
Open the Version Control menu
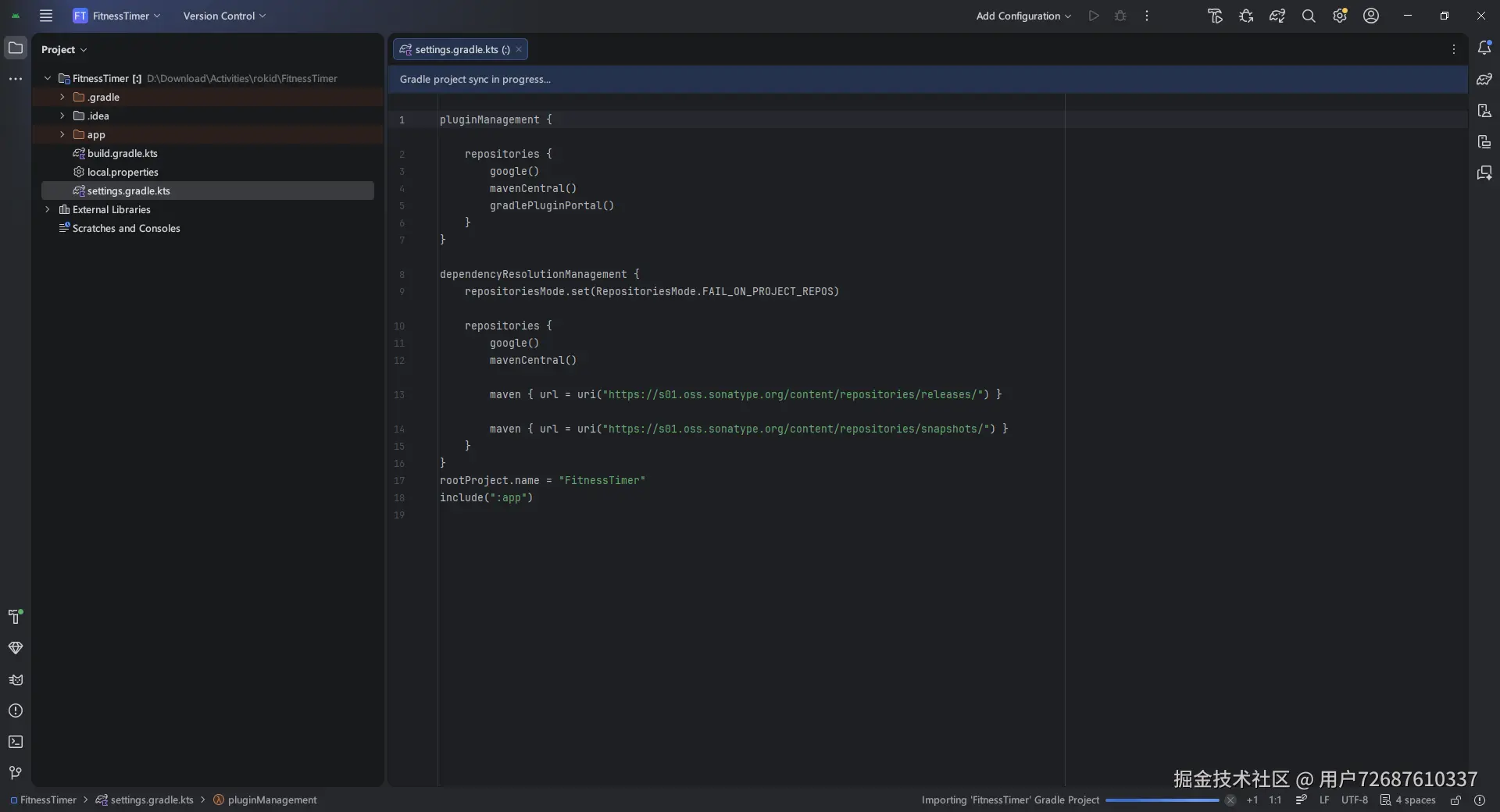point(224,16)
